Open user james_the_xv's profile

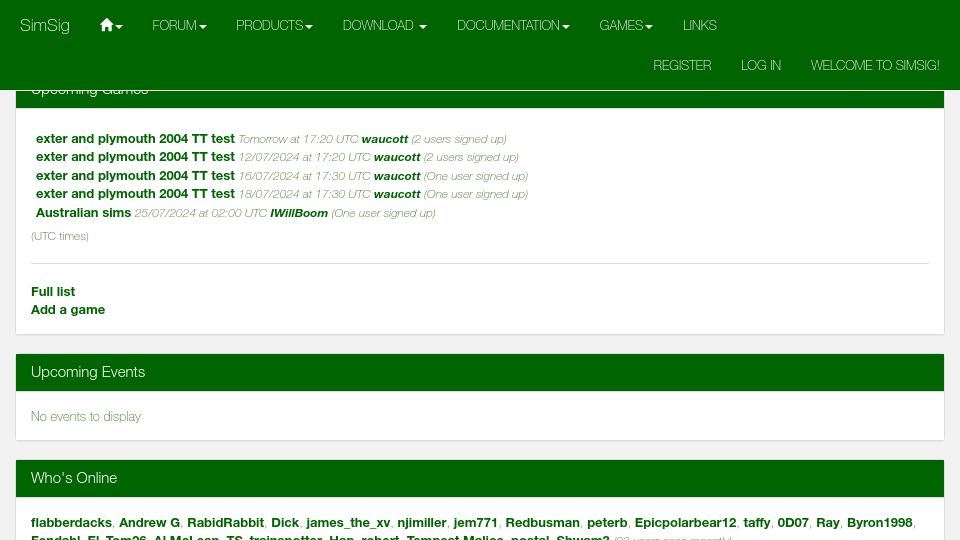point(348,523)
